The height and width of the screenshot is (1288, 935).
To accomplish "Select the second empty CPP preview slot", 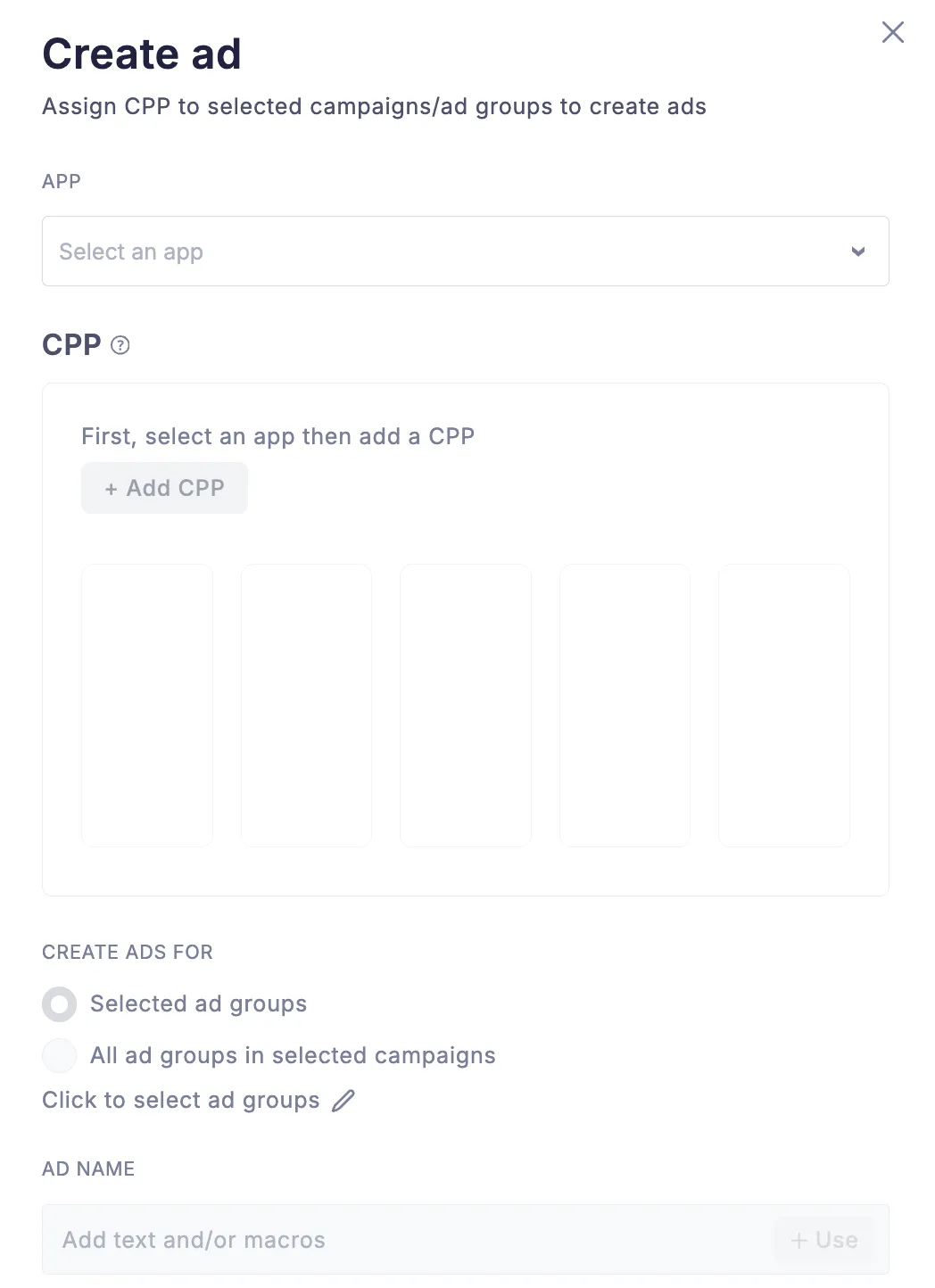I will click(x=306, y=705).
